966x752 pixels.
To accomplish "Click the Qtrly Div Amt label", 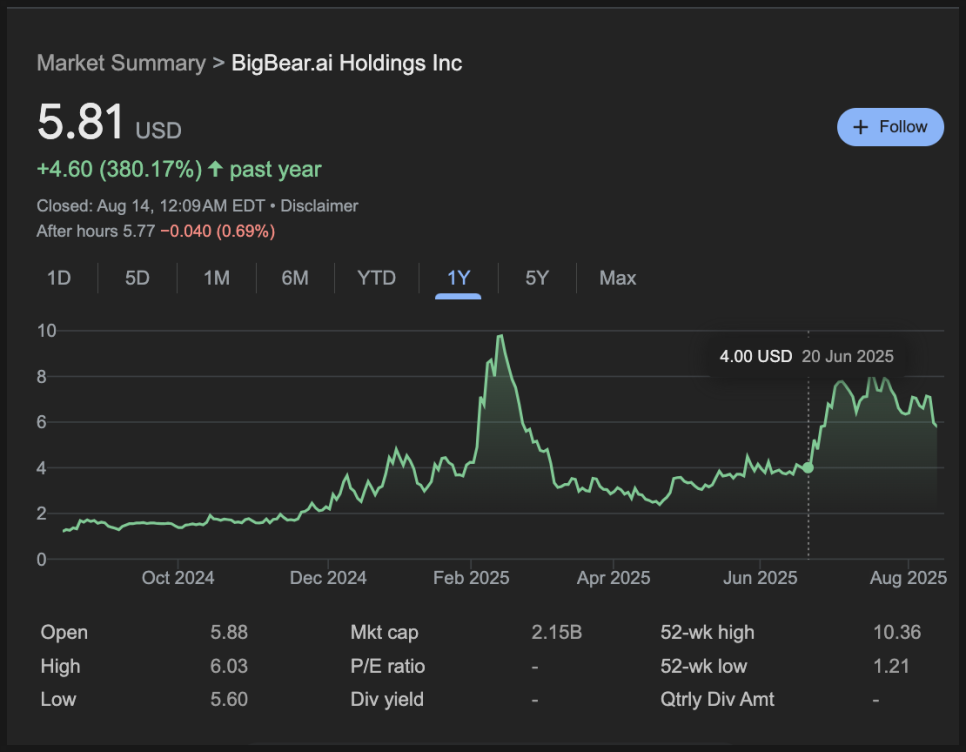I will pyautogui.click(x=717, y=699).
